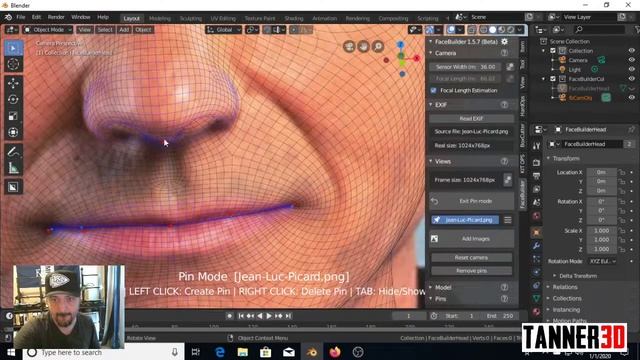Open Jean-Luc-Picard.png view options menu icon
This screenshot has height=360, width=640.
coord(507,220)
